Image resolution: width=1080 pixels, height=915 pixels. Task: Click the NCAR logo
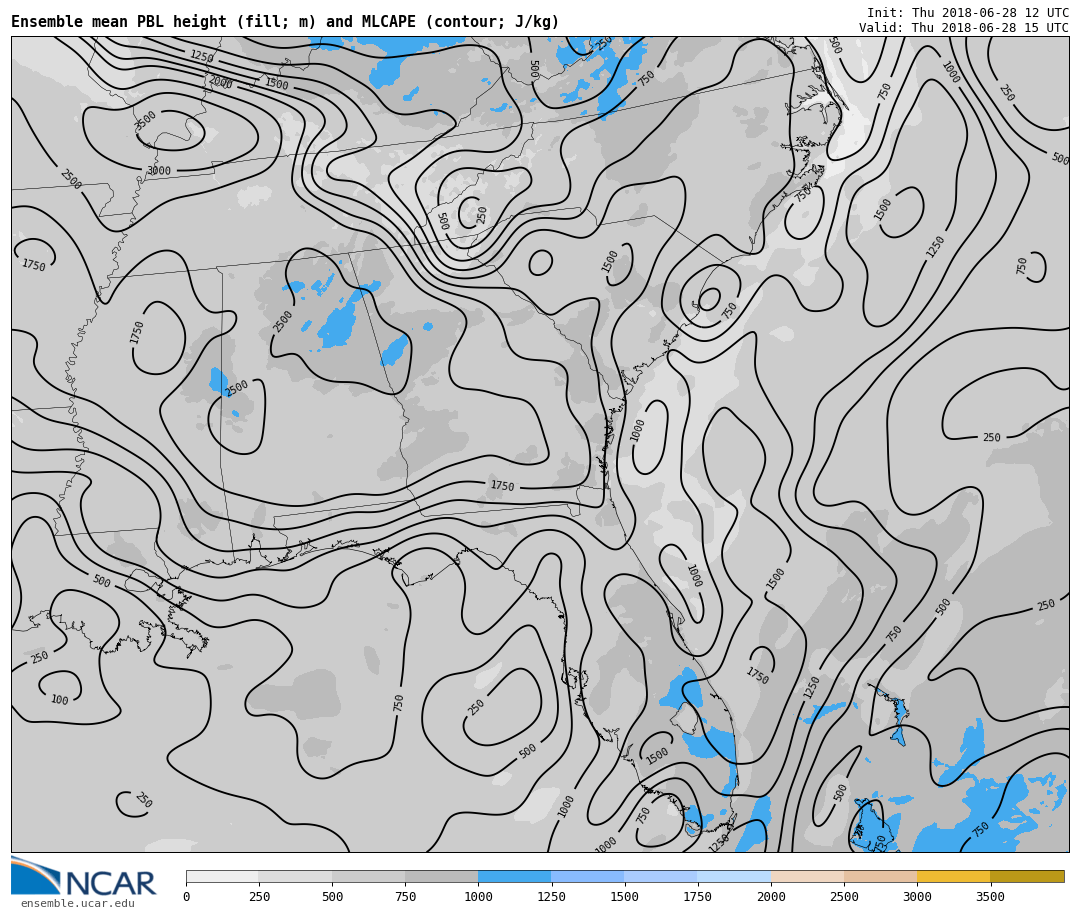pyautogui.click(x=83, y=876)
